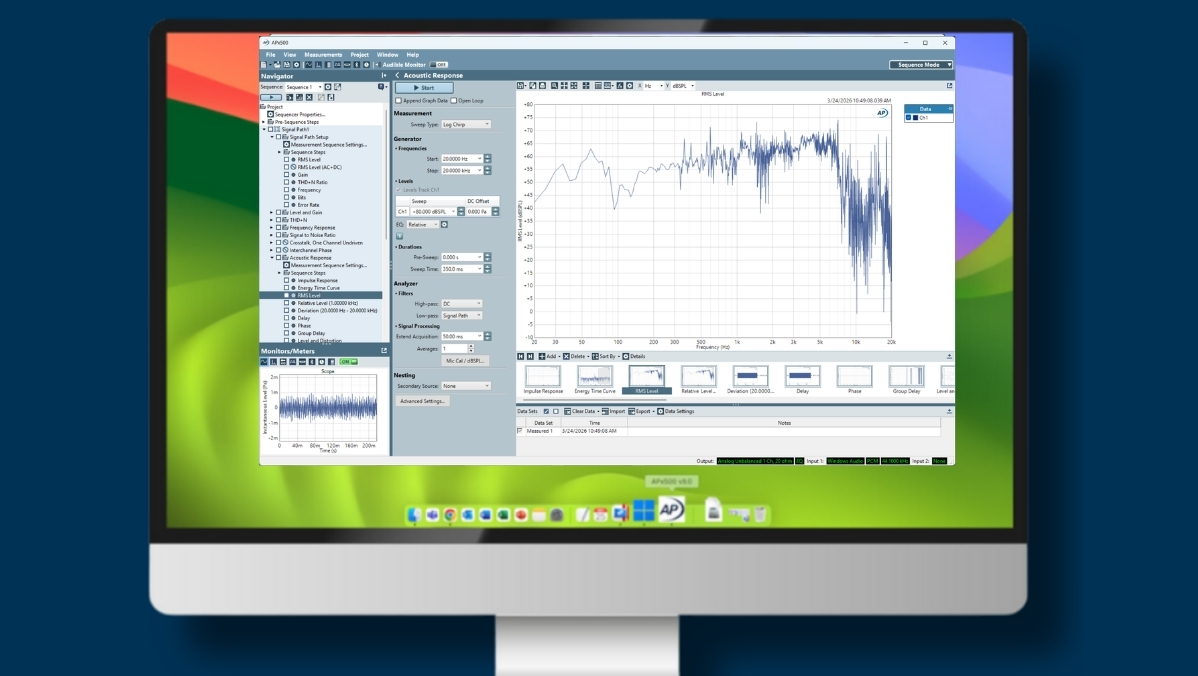Select the Energy Time Curve result thumbnail
This screenshot has height=676, width=1198.
click(x=595, y=380)
